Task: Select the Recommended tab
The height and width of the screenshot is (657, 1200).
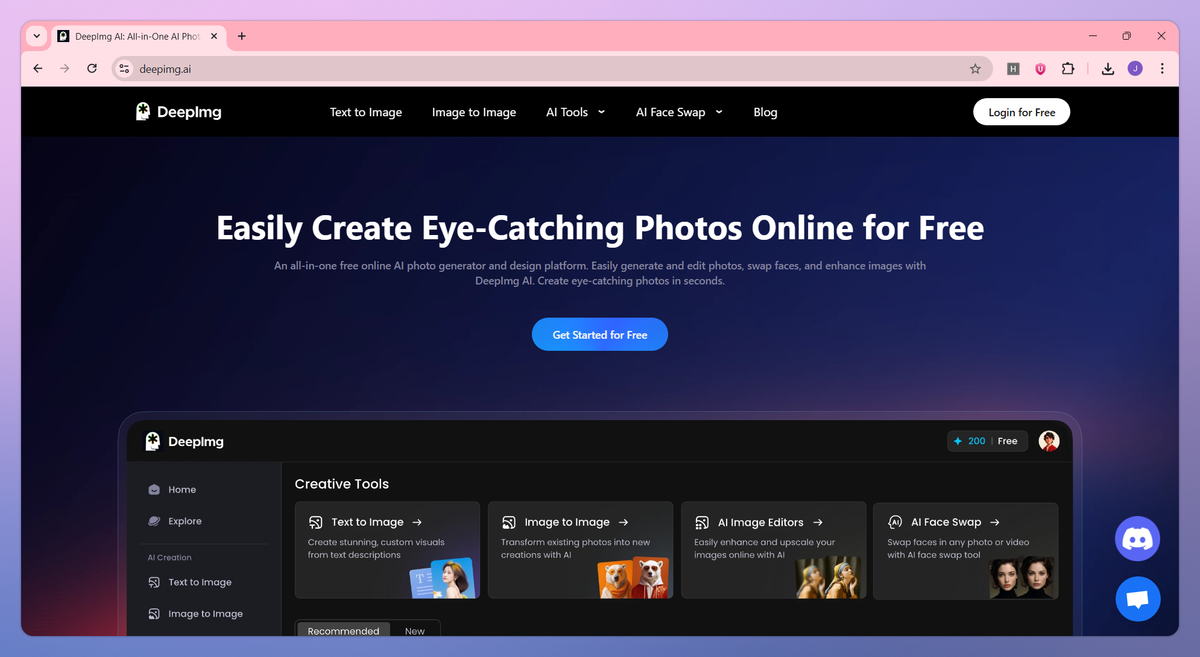Action: click(343, 631)
